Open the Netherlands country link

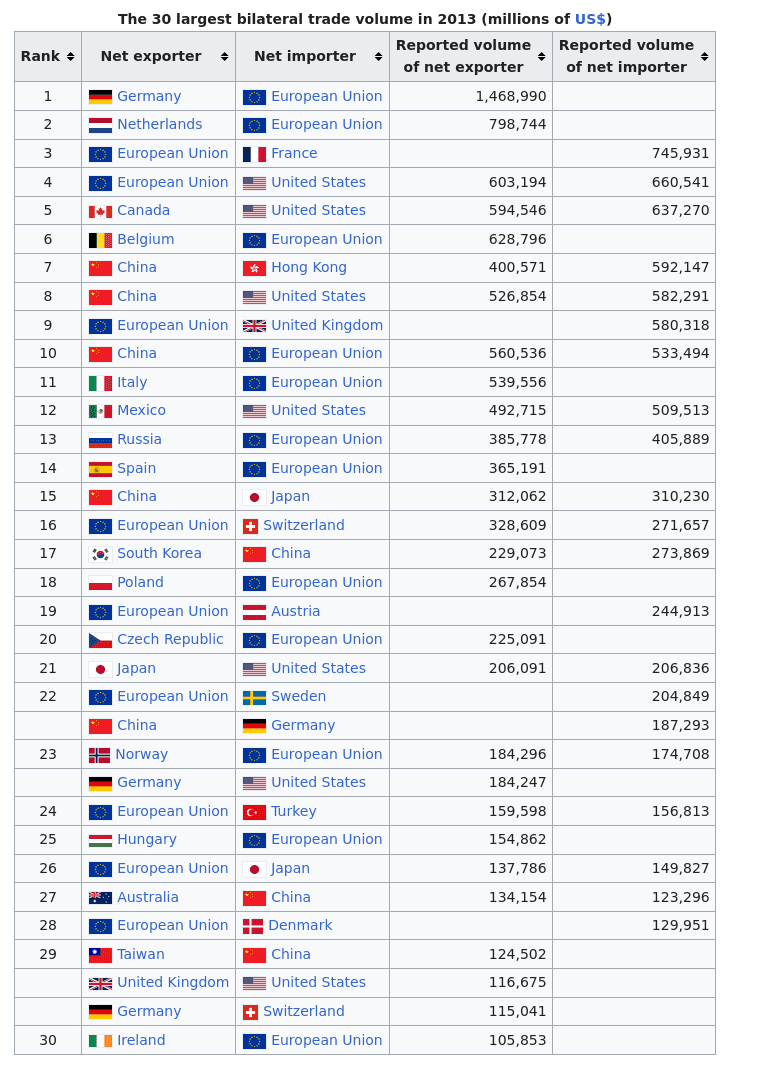tap(159, 125)
